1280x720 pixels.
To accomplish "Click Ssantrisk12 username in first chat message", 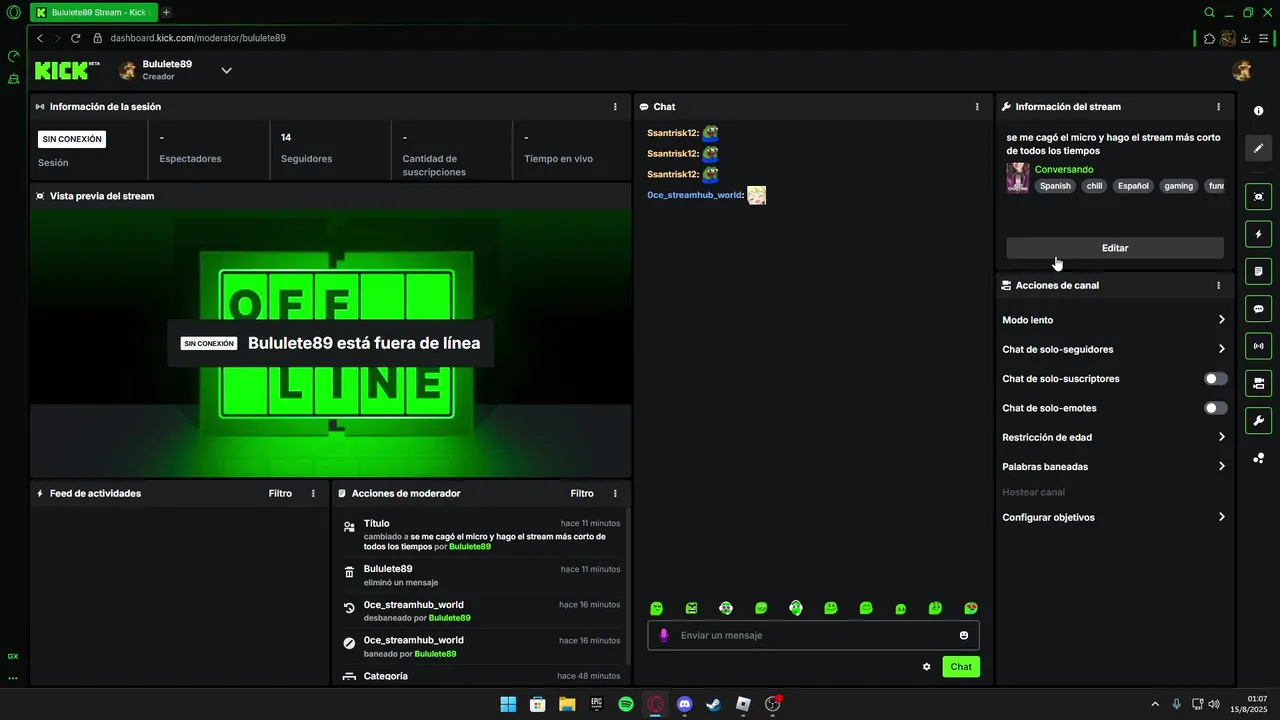I will [x=672, y=133].
